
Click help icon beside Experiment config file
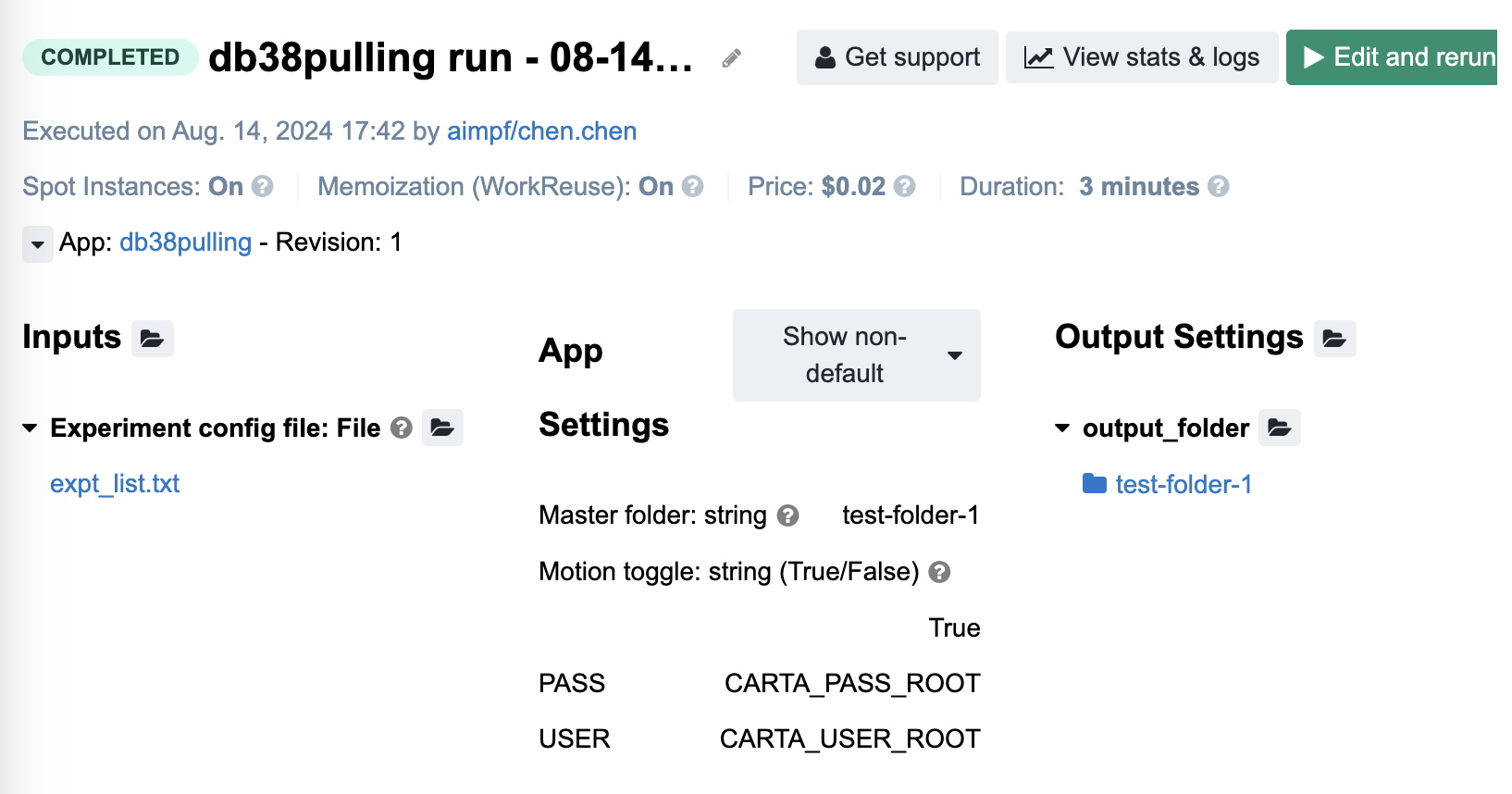401,428
